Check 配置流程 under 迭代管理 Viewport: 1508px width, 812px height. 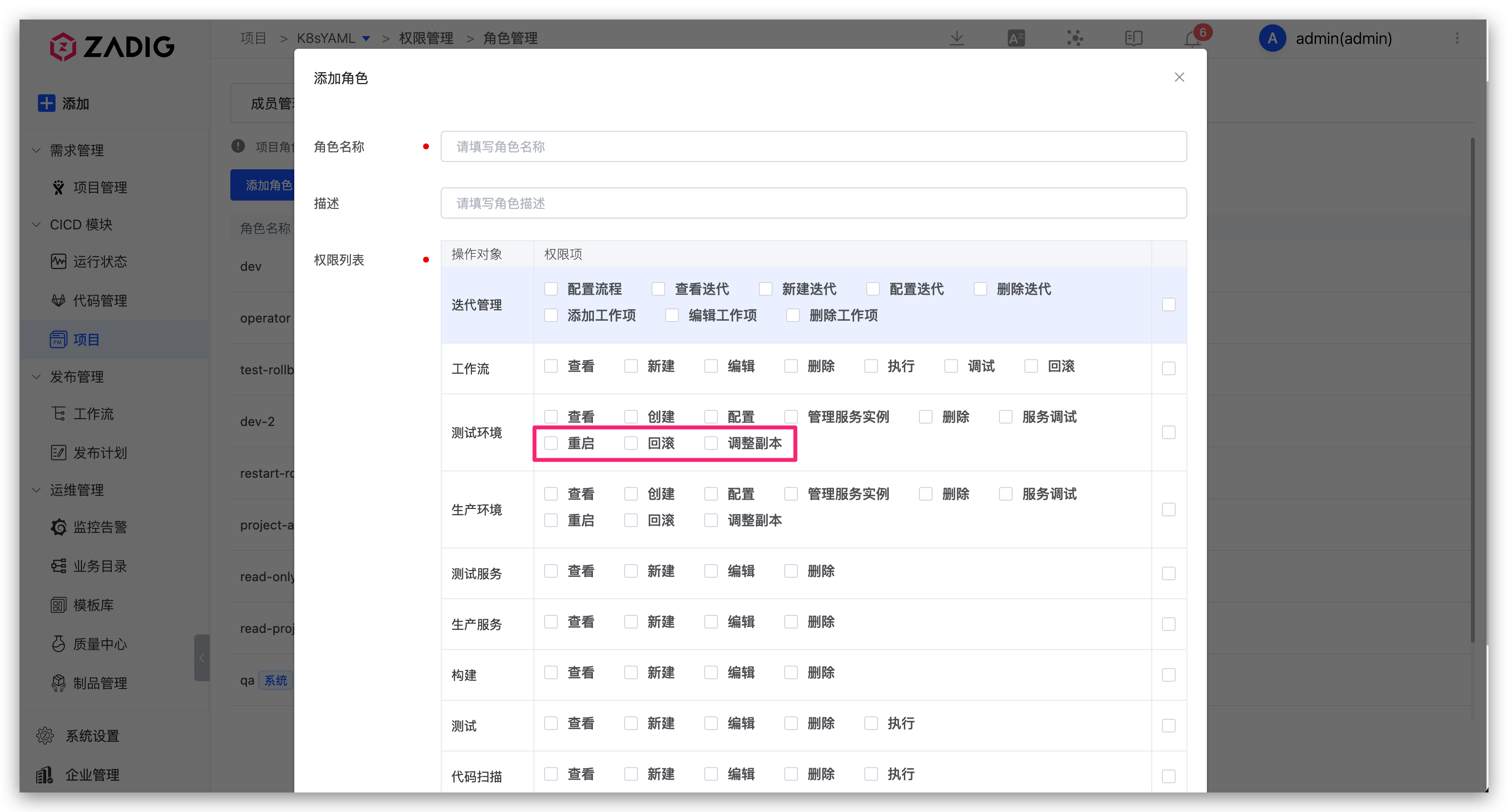click(x=551, y=288)
